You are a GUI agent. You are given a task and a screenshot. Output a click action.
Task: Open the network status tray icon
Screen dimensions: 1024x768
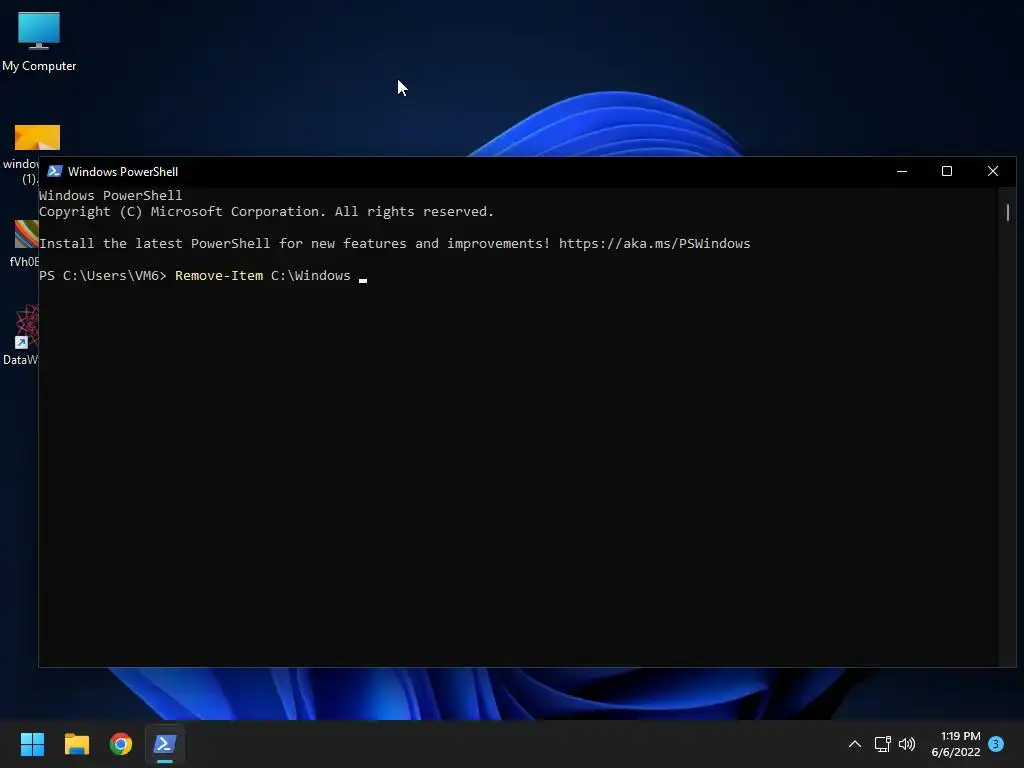tap(882, 744)
